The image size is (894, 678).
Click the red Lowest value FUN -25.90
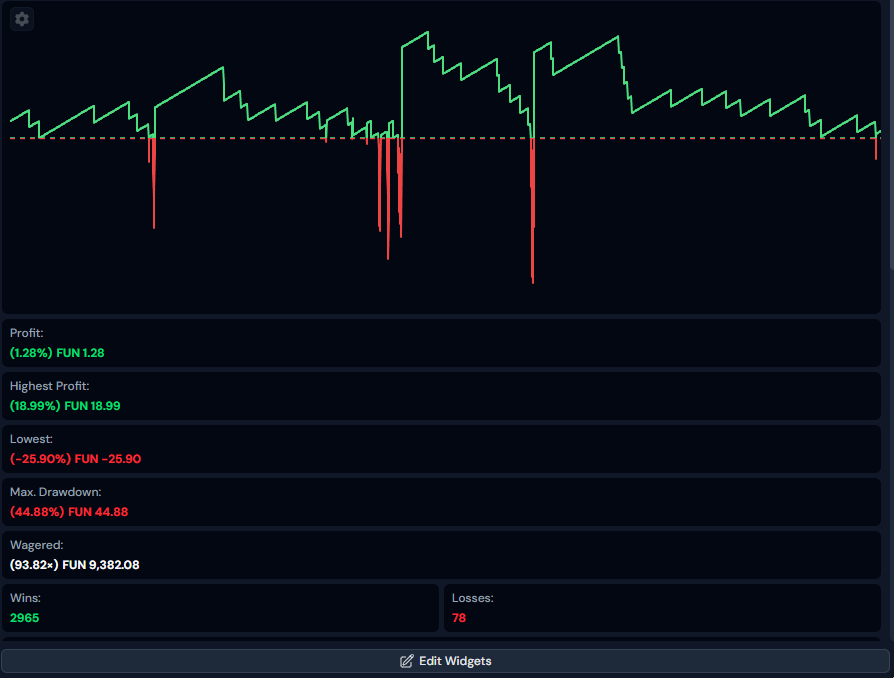click(x=75, y=459)
